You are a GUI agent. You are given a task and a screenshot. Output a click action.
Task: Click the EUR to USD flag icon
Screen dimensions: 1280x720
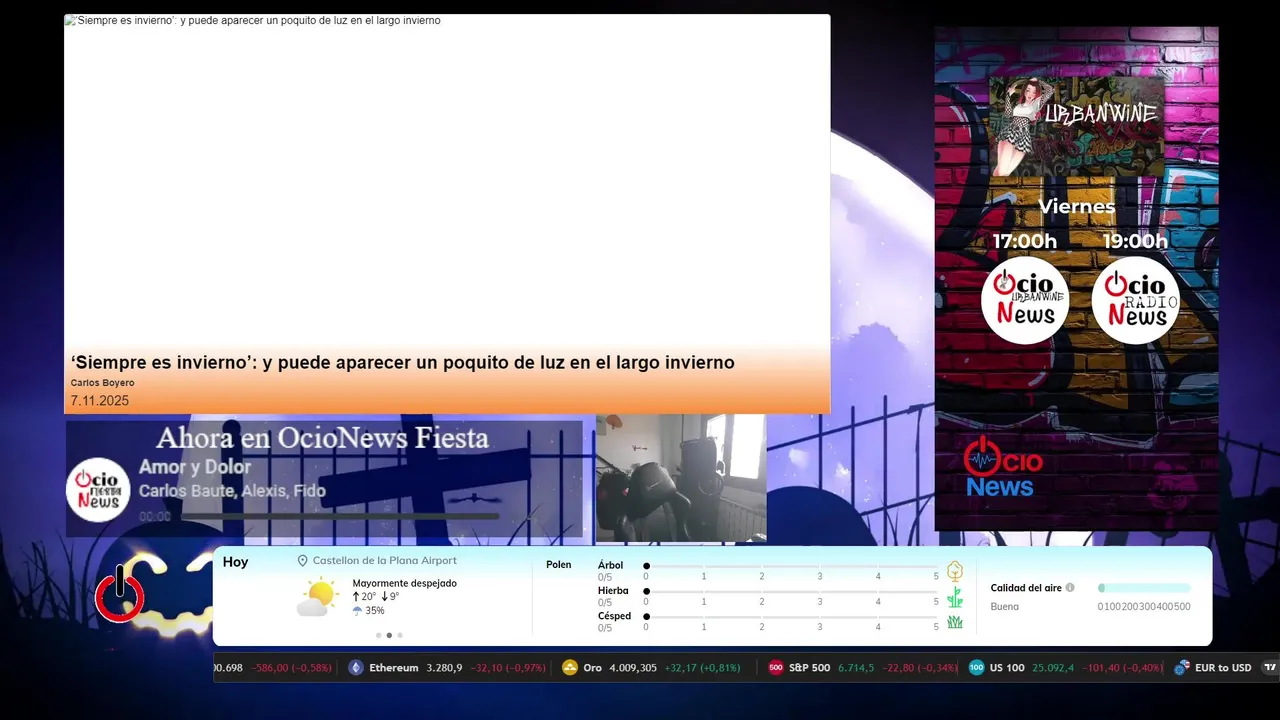click(1182, 668)
